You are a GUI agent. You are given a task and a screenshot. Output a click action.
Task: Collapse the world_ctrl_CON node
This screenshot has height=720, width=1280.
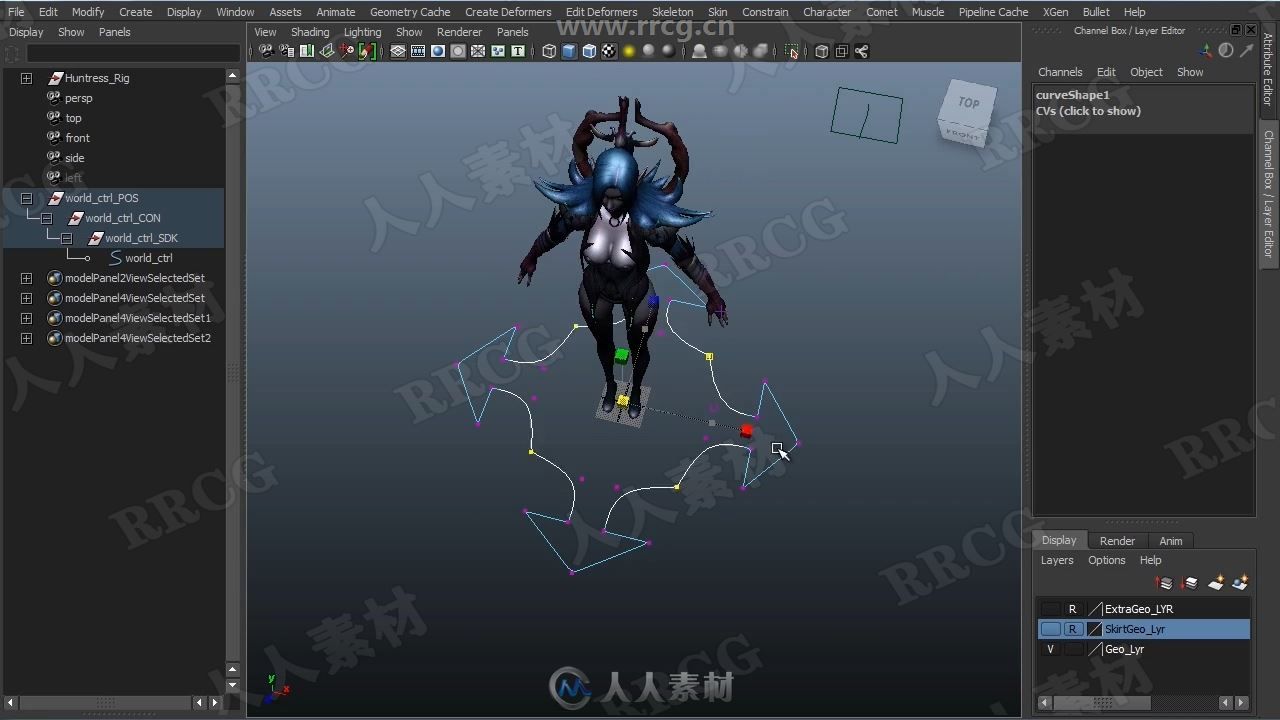pos(46,218)
